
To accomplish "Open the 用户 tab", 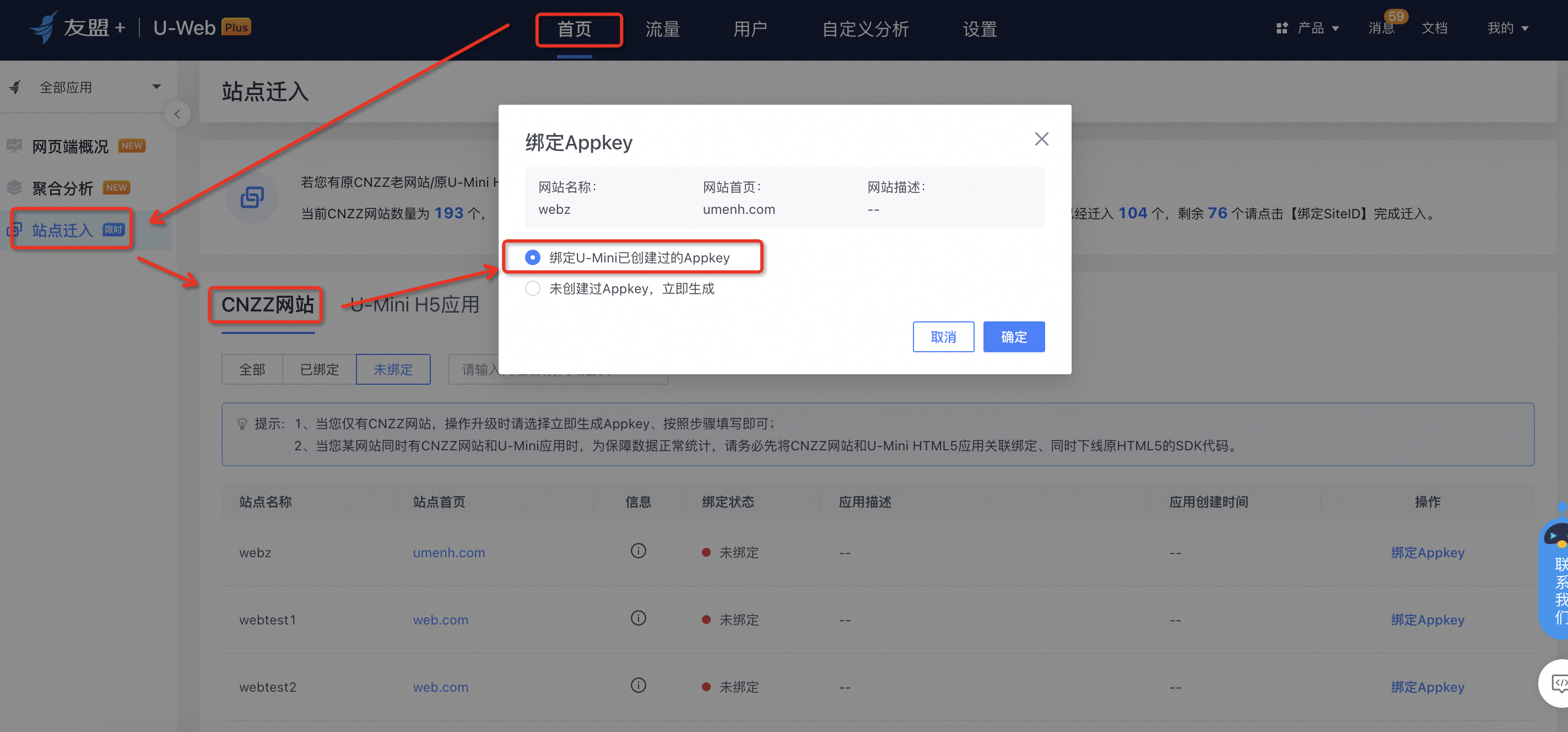I will [750, 29].
